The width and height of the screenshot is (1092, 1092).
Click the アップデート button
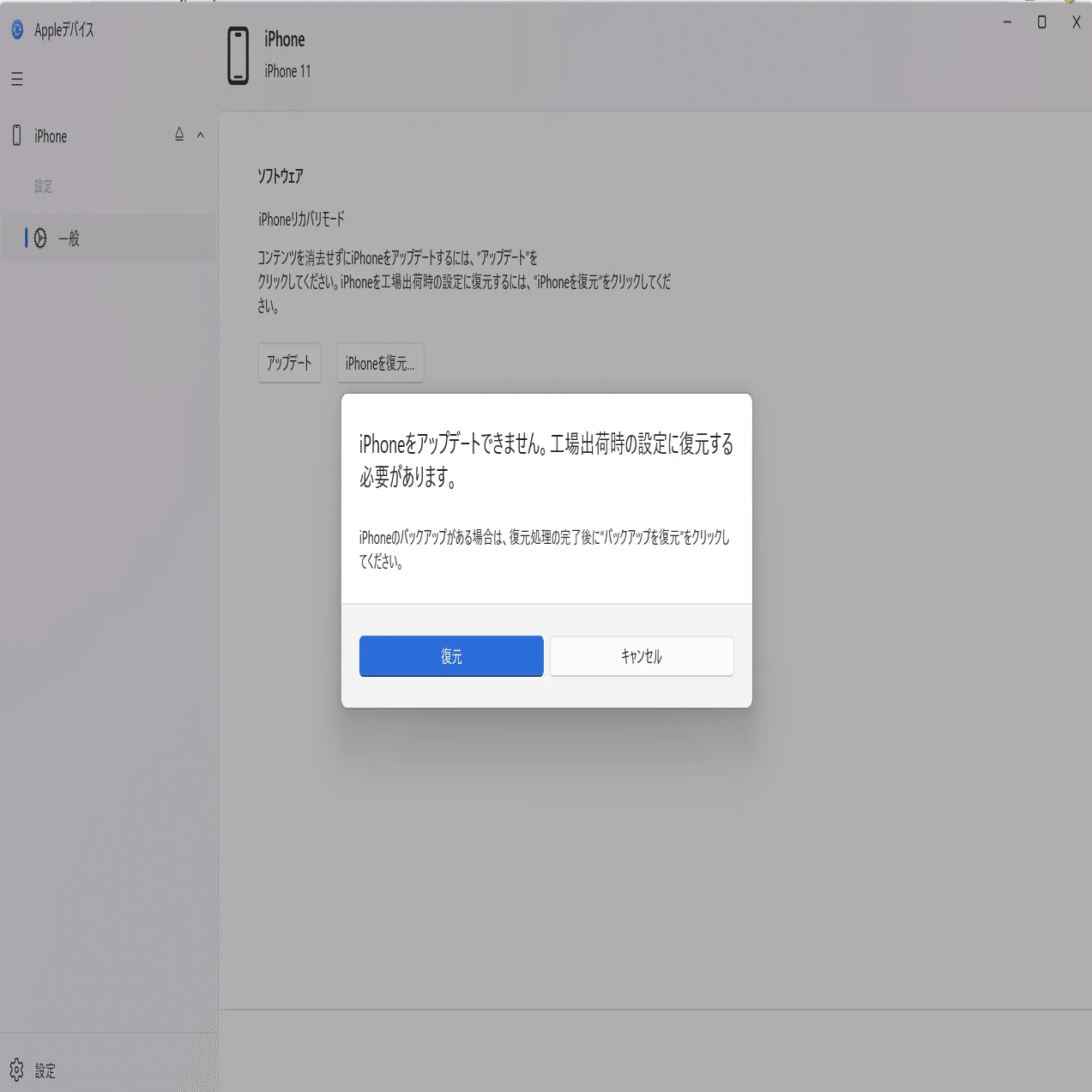coord(289,363)
